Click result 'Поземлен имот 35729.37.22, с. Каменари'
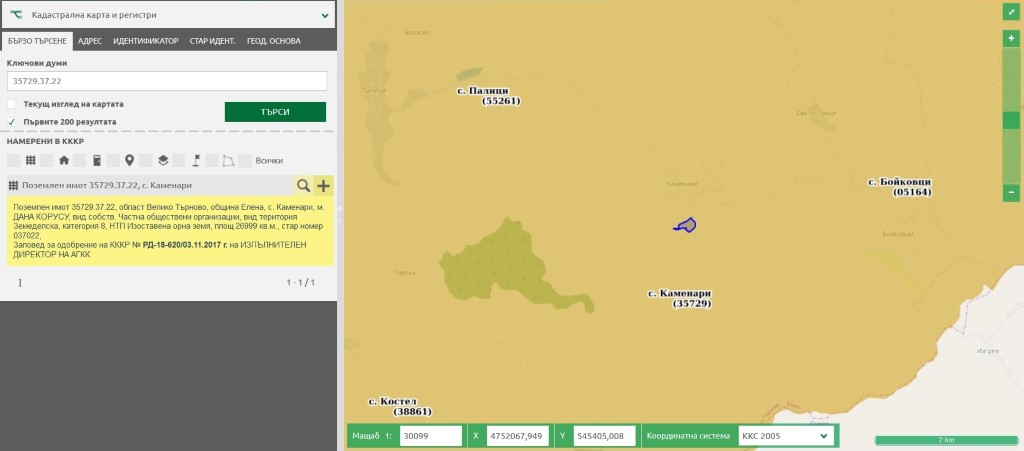The height and width of the screenshot is (451, 1024). pyautogui.click(x=140, y=186)
